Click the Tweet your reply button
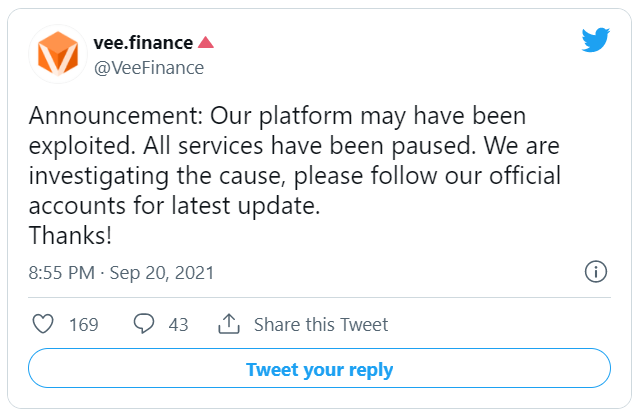This screenshot has height=414, width=641. 319,368
